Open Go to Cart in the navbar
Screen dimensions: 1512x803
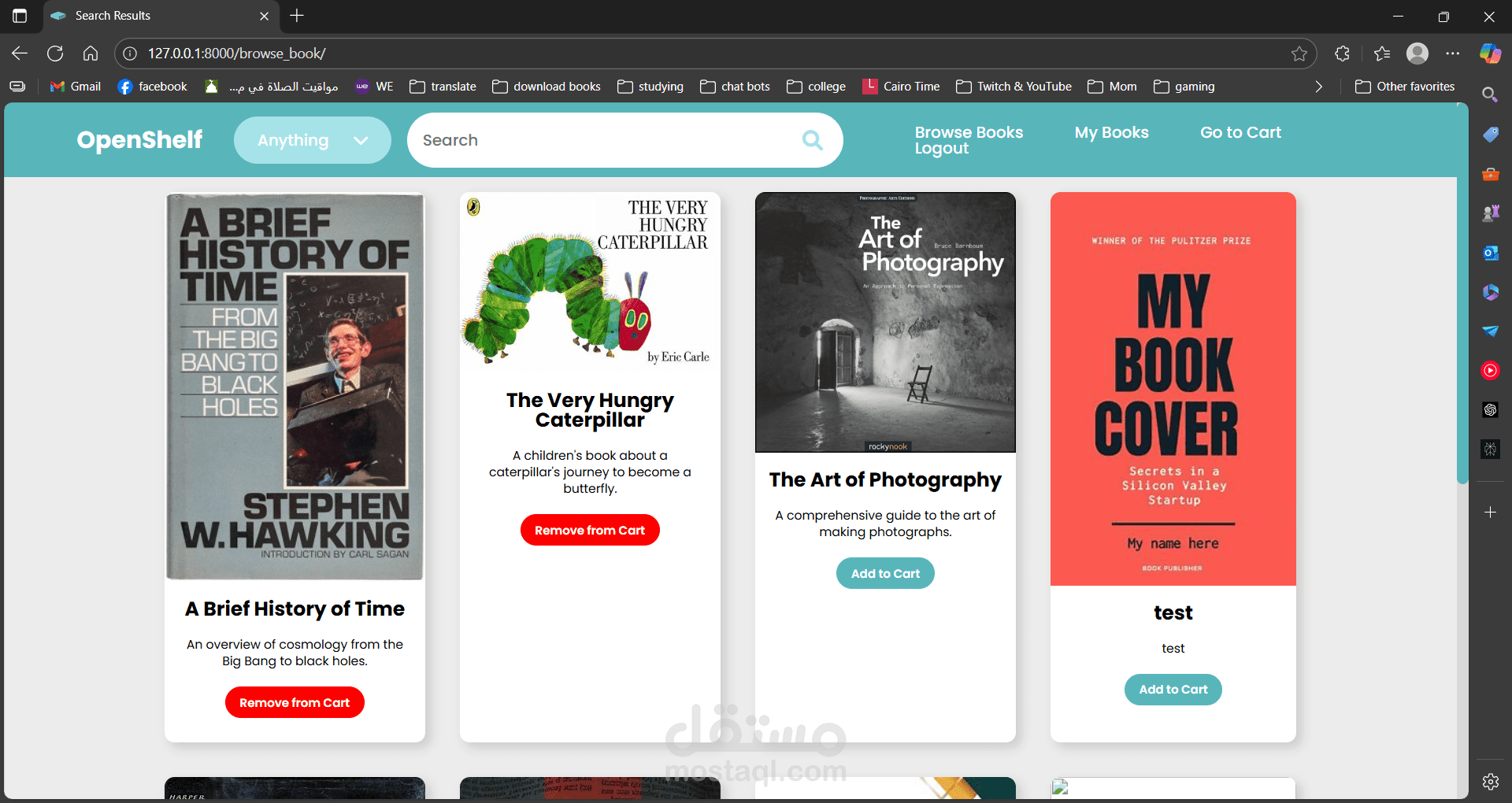1240,132
